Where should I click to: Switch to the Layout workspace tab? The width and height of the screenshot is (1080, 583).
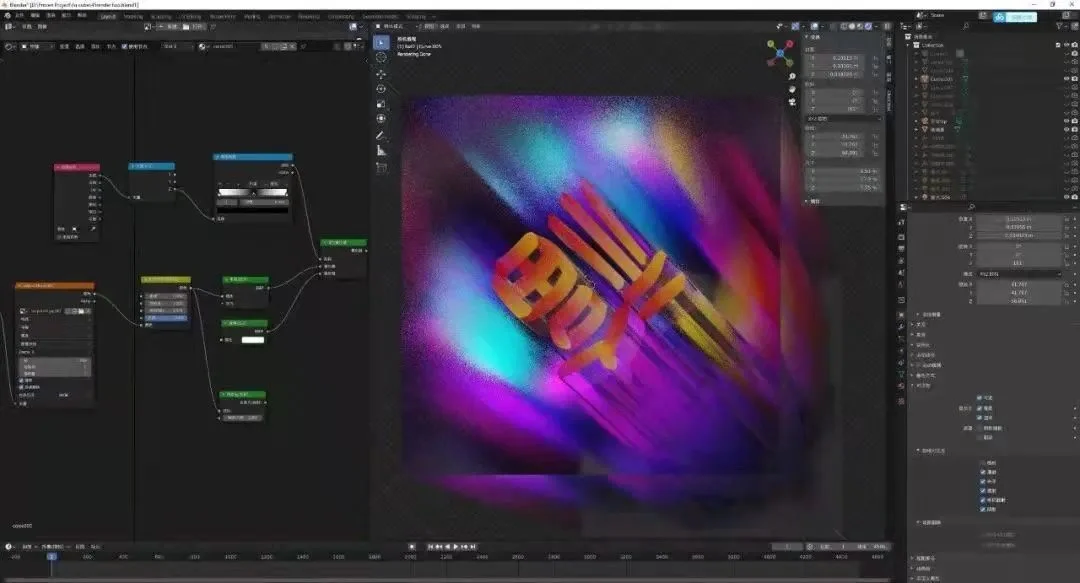(108, 17)
